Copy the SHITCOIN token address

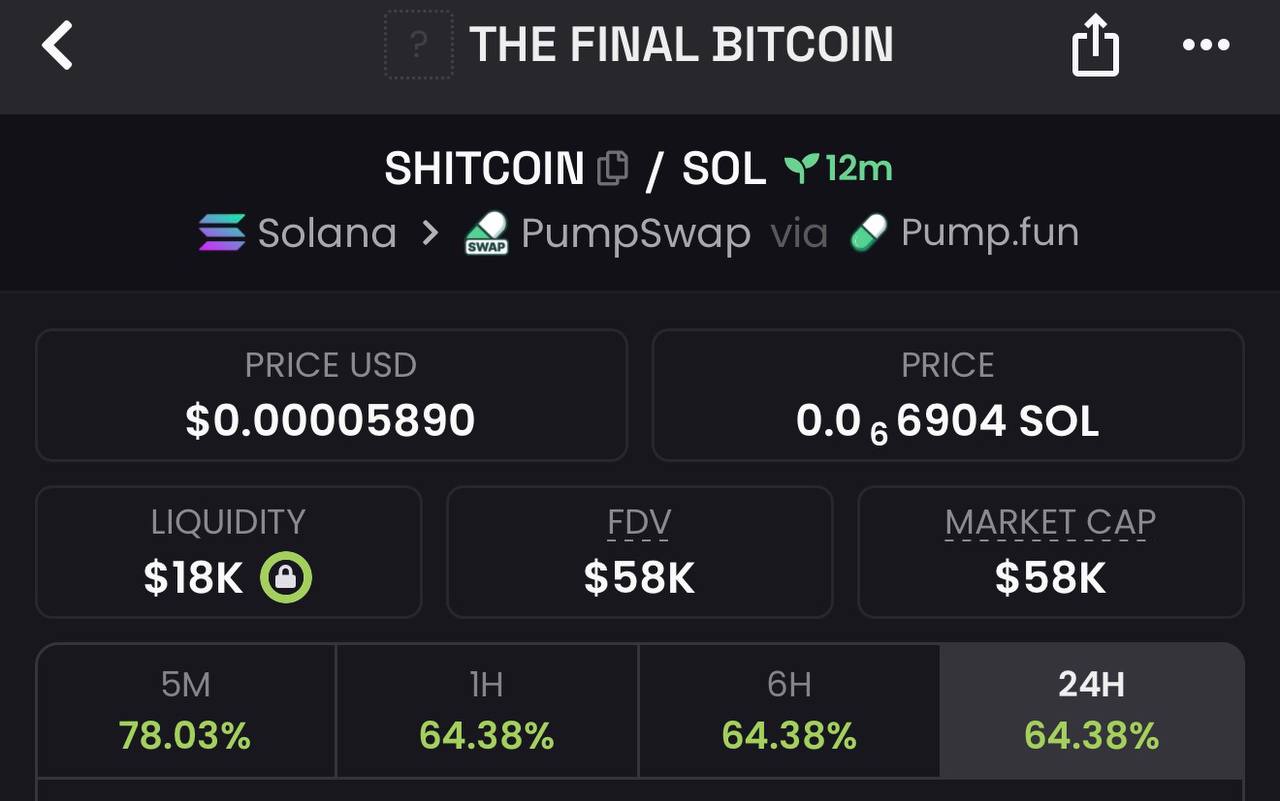pos(612,168)
